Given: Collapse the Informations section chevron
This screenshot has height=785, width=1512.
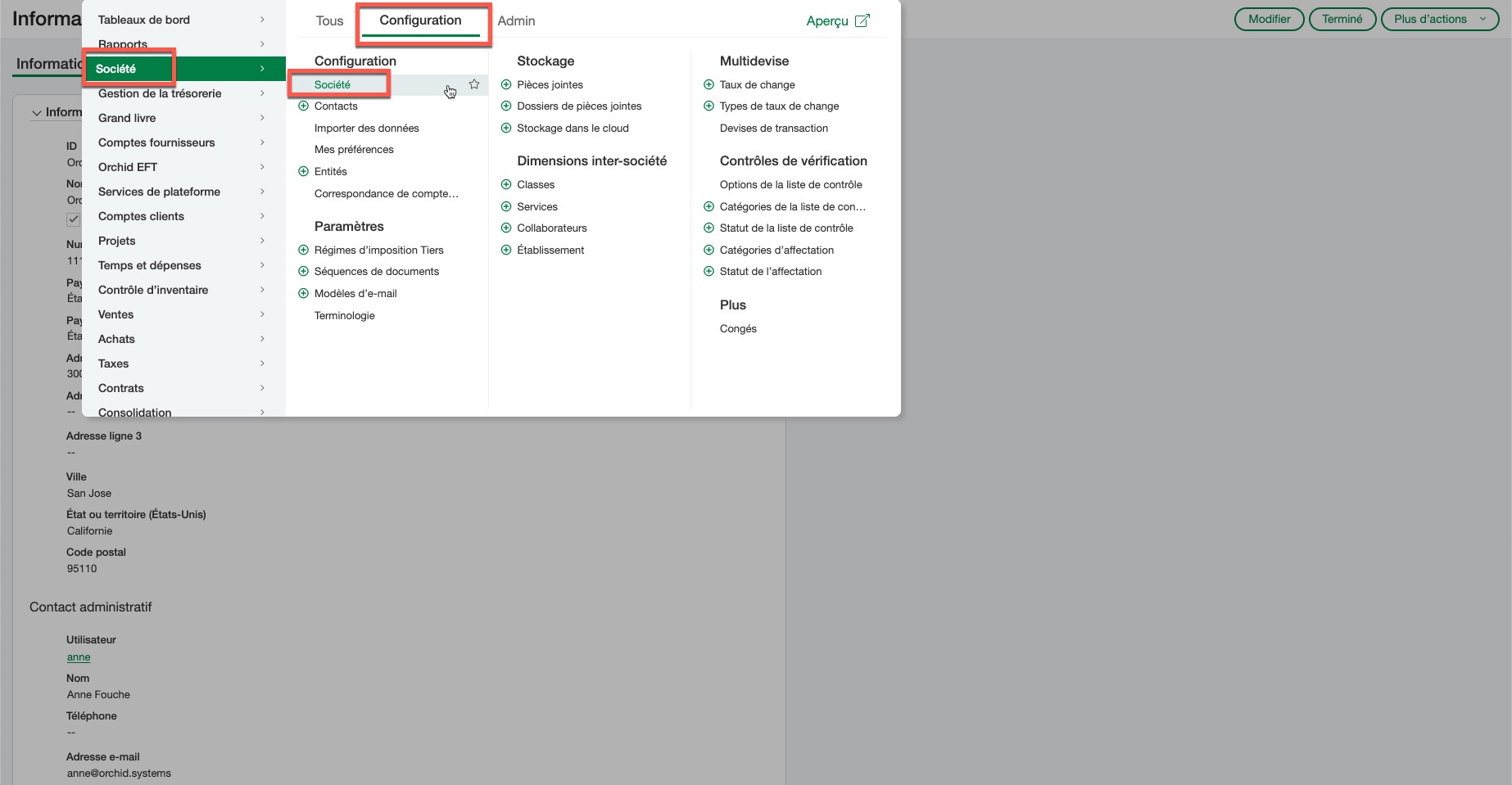Looking at the screenshot, I should pos(36,113).
